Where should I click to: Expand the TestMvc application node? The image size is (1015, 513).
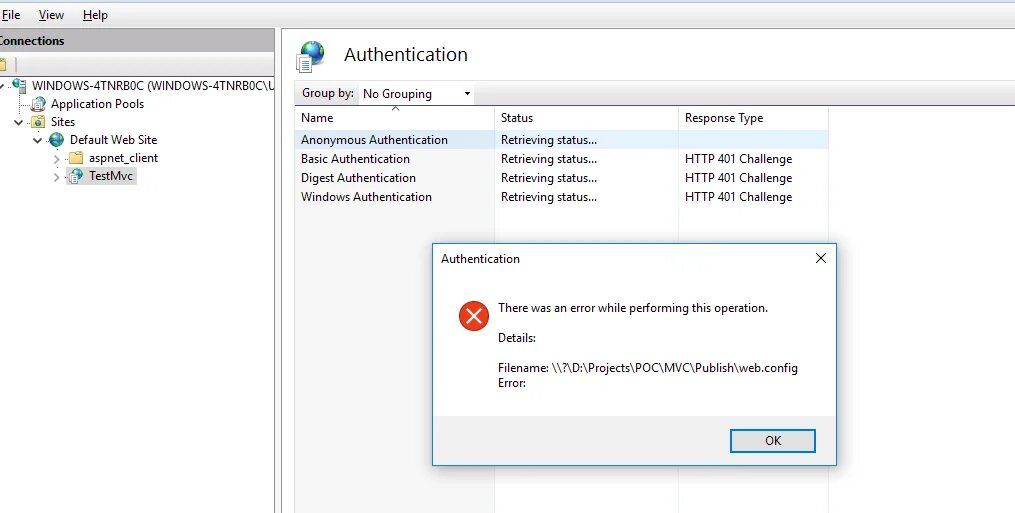click(x=57, y=177)
